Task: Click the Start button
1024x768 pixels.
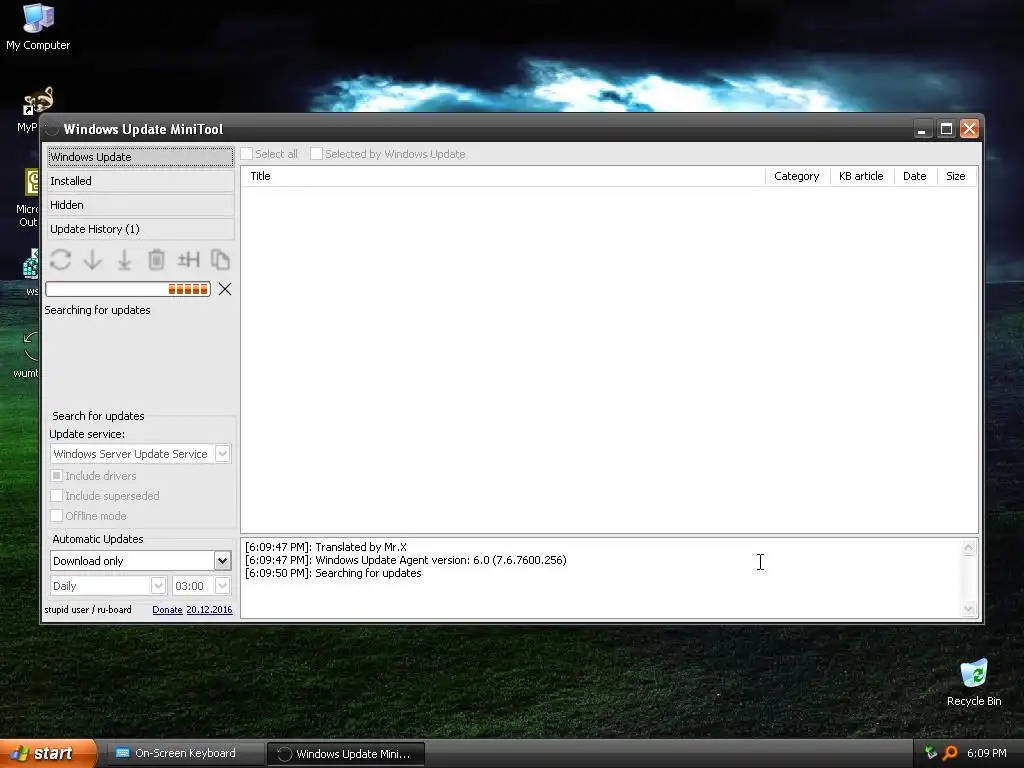Action: (x=48, y=753)
